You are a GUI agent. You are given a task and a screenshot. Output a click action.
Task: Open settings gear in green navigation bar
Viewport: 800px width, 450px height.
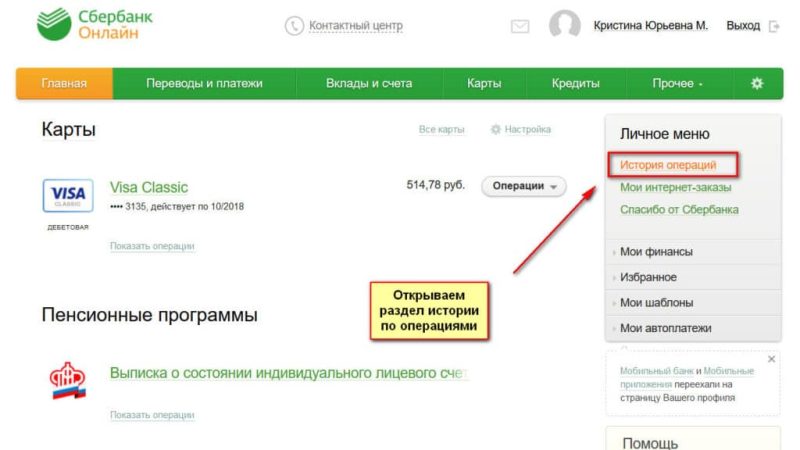tap(757, 83)
